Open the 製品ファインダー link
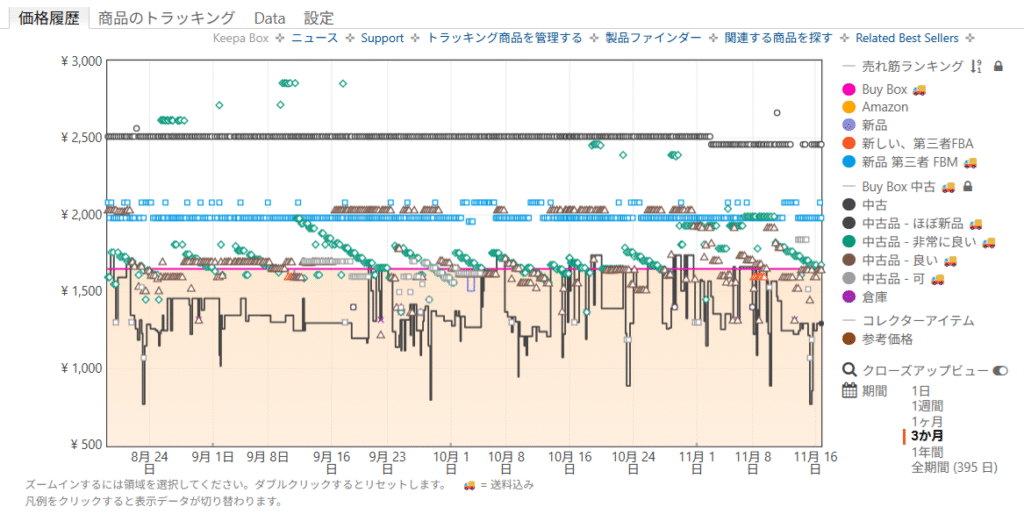Screen dimensions: 1024x514 coord(653,38)
